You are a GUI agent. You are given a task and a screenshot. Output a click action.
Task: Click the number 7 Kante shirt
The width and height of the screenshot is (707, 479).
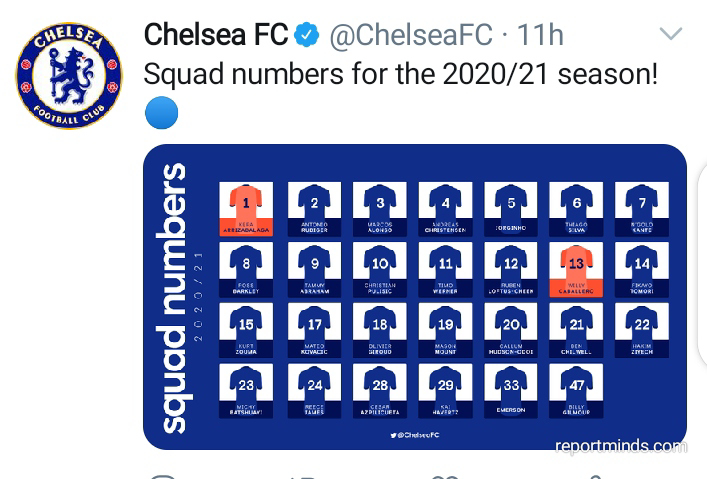pyautogui.click(x=642, y=209)
